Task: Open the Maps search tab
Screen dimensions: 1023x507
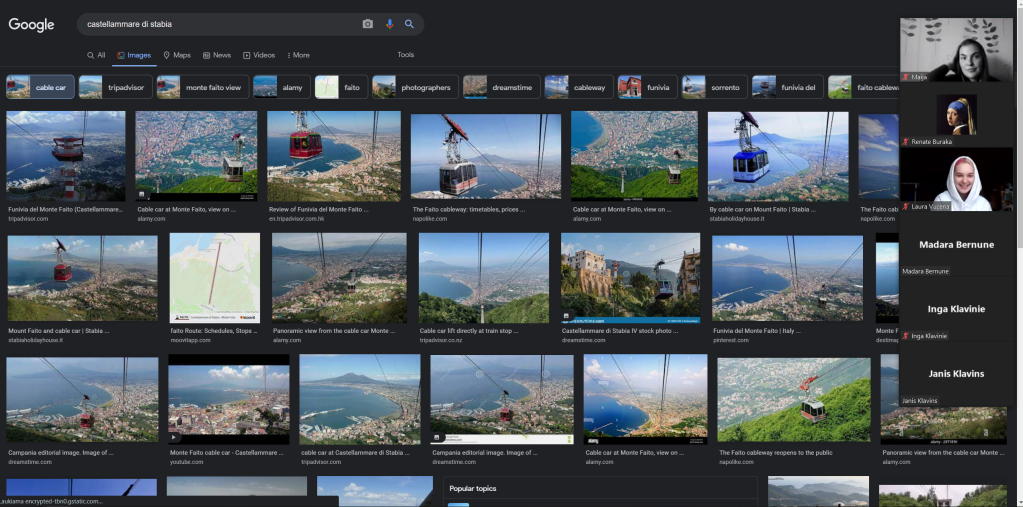Action: coord(176,55)
